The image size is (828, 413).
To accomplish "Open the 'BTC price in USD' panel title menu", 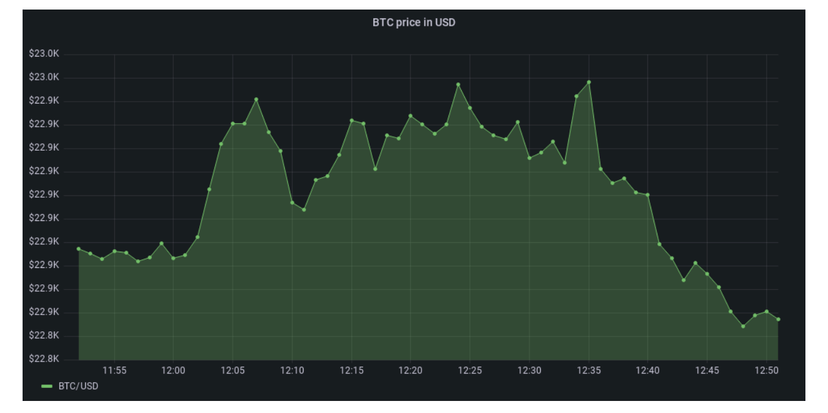I will pyautogui.click(x=413, y=23).
